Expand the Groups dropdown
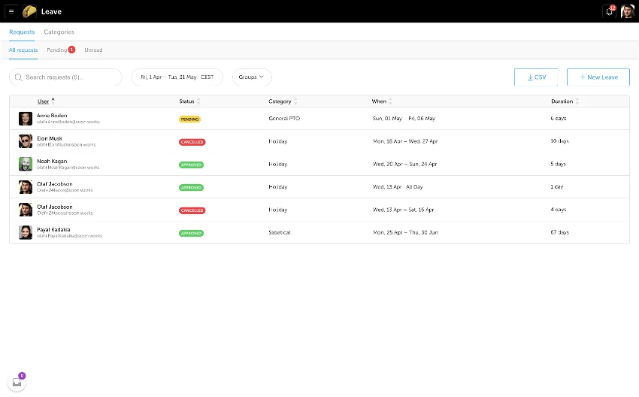This screenshot has height=397, width=639. click(x=252, y=77)
